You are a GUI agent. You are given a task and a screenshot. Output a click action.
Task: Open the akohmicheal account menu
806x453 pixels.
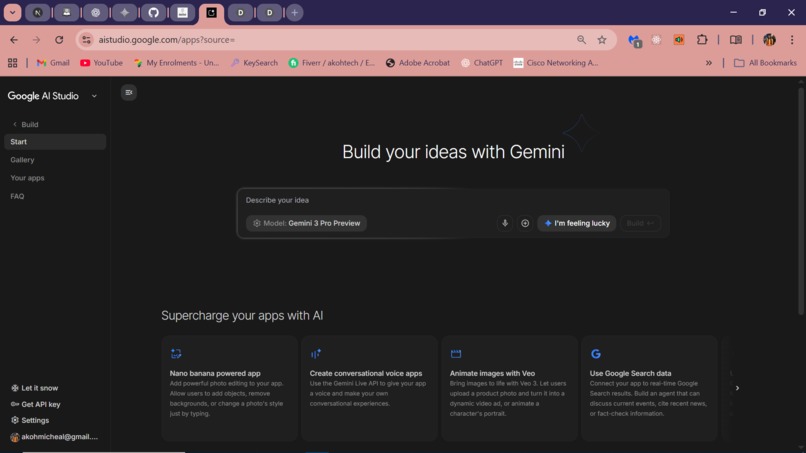point(54,437)
